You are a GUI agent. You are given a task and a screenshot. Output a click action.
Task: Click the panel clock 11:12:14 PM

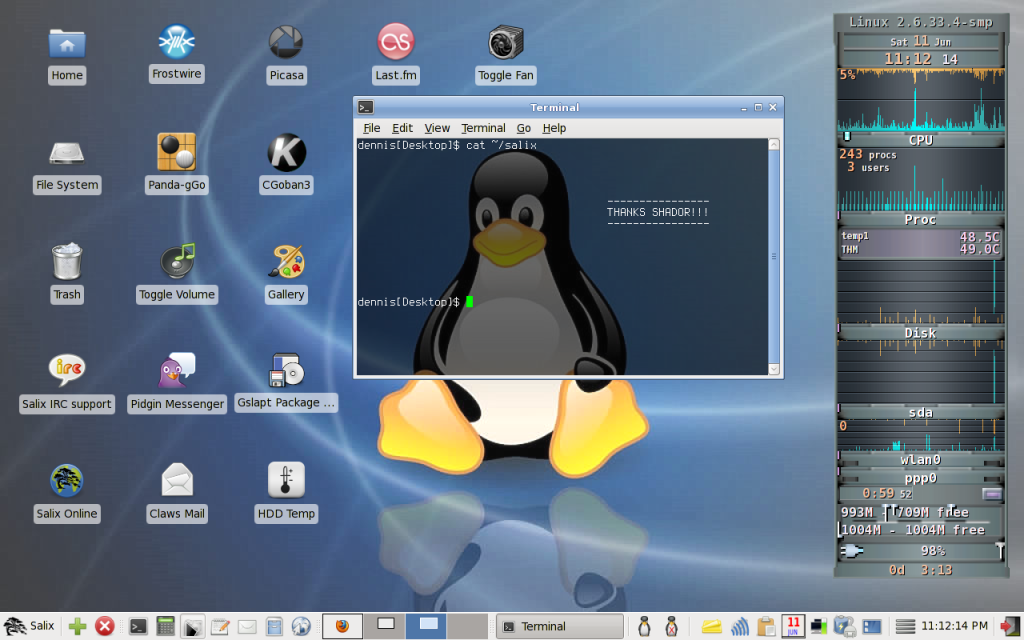tap(954, 626)
